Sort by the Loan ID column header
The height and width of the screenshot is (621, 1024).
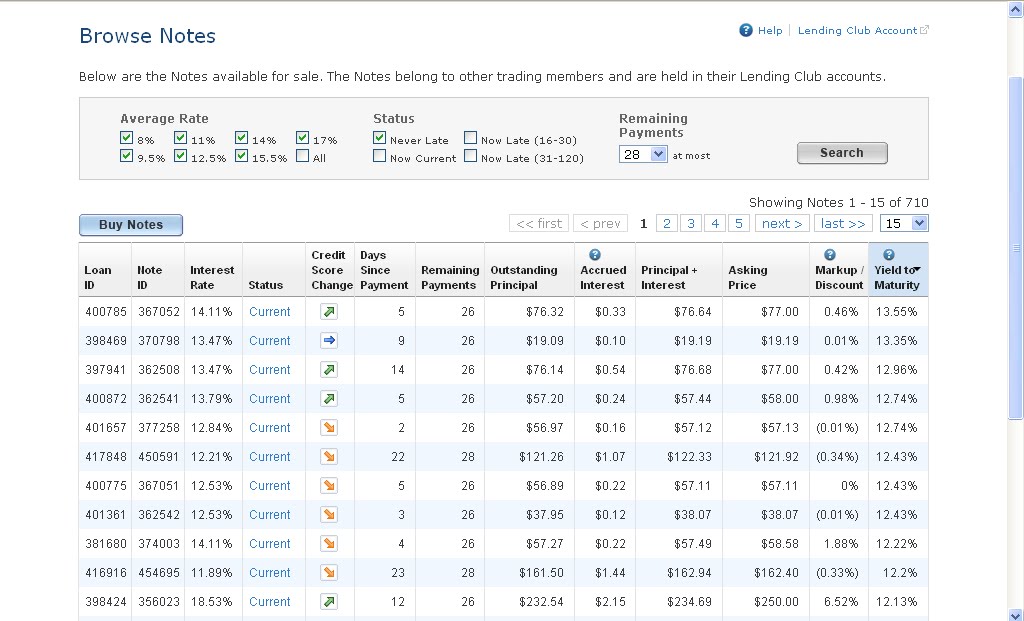click(x=97, y=278)
